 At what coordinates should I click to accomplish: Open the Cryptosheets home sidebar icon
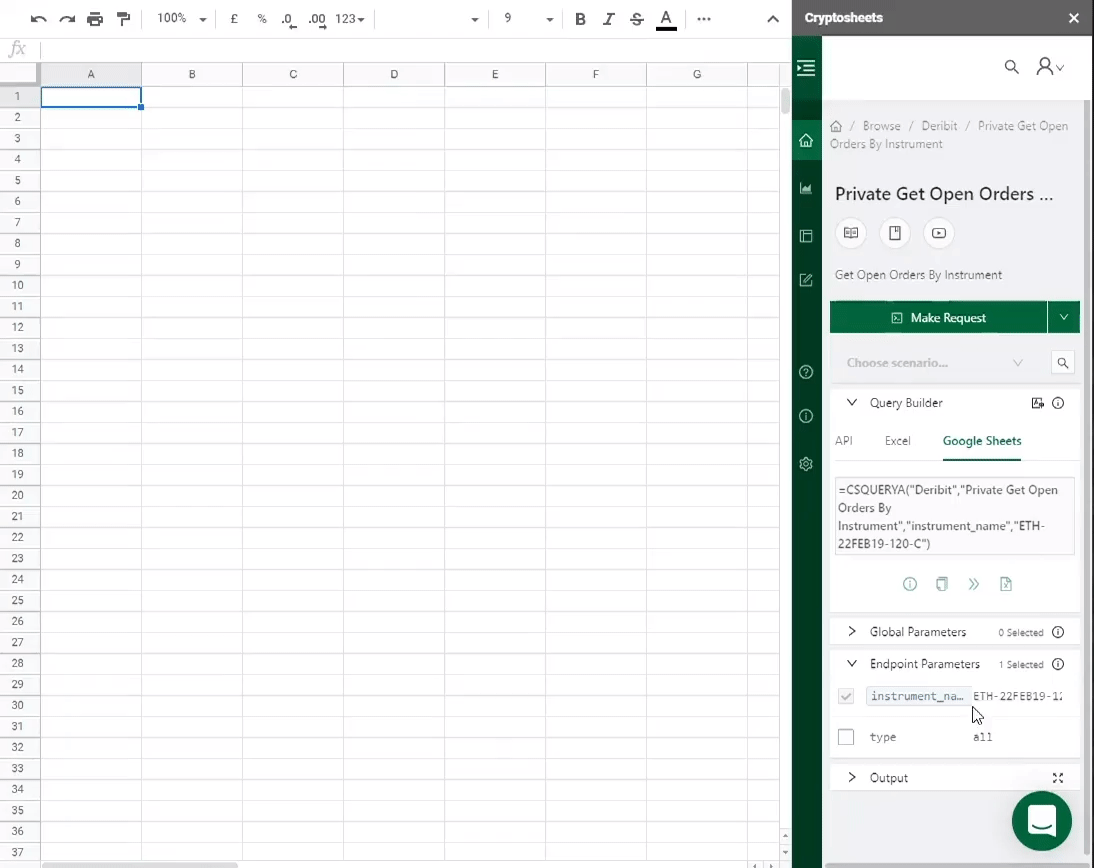click(806, 140)
